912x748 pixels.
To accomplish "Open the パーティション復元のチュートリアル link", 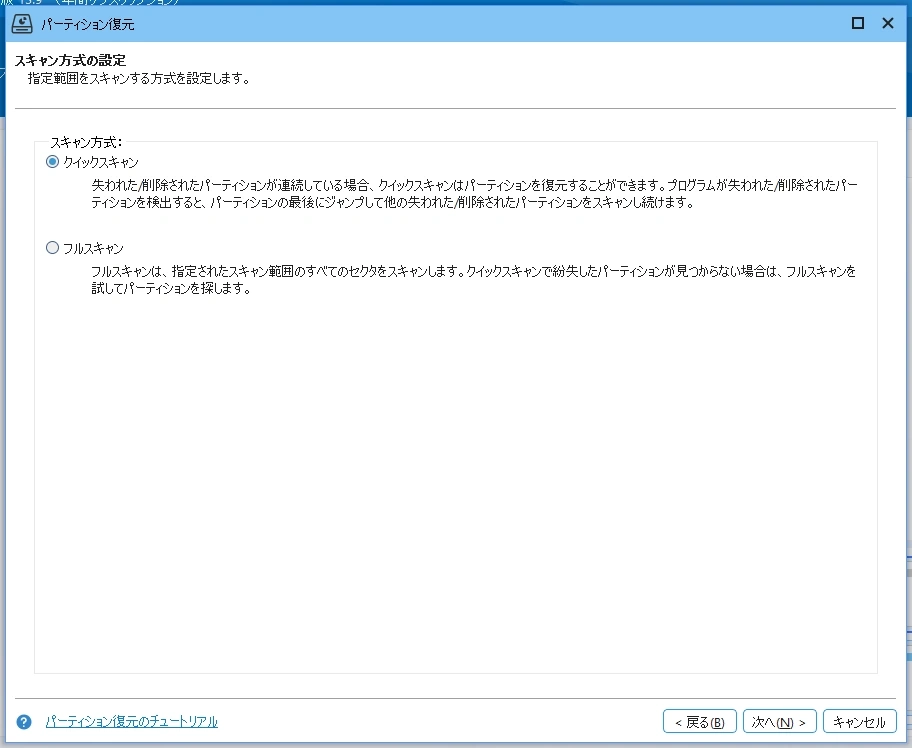I will pos(131,722).
